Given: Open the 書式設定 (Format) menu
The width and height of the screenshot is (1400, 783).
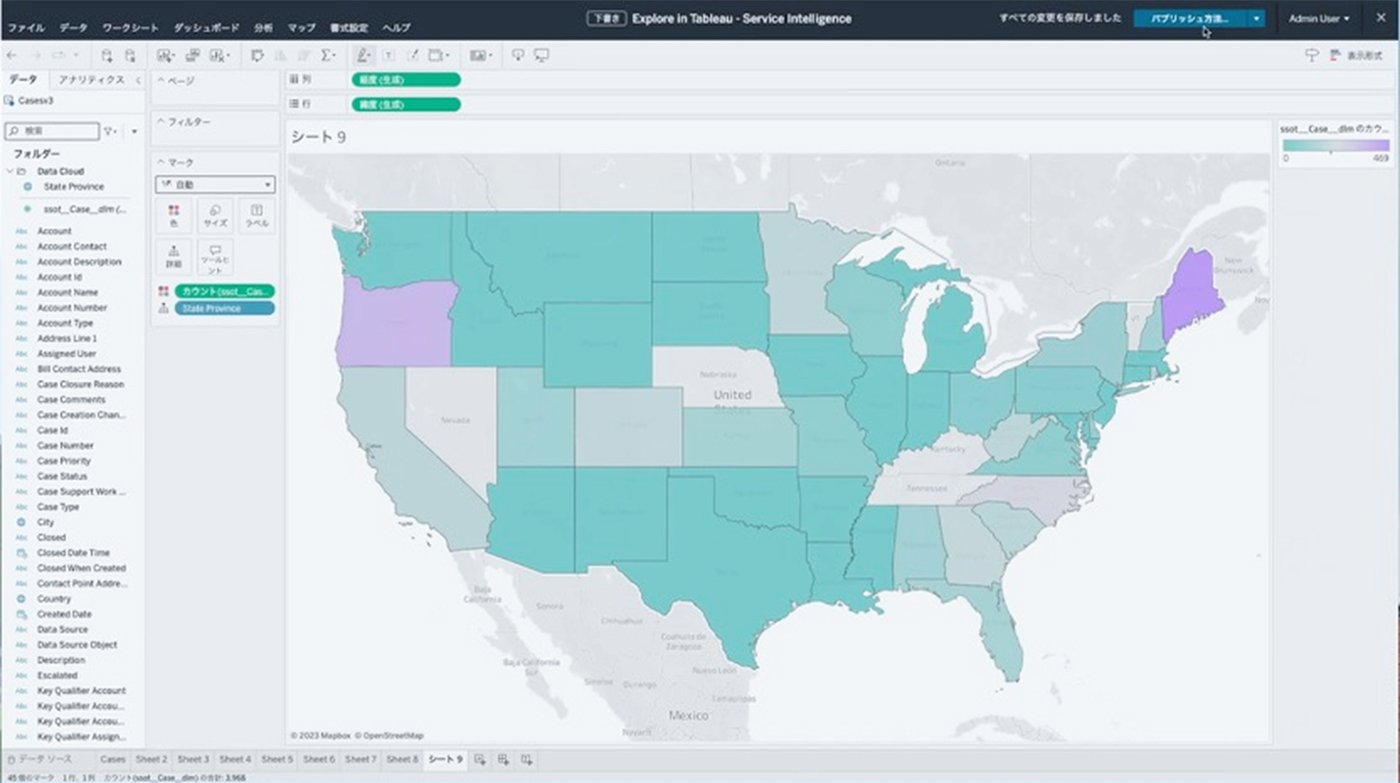Looking at the screenshot, I should (x=349, y=28).
